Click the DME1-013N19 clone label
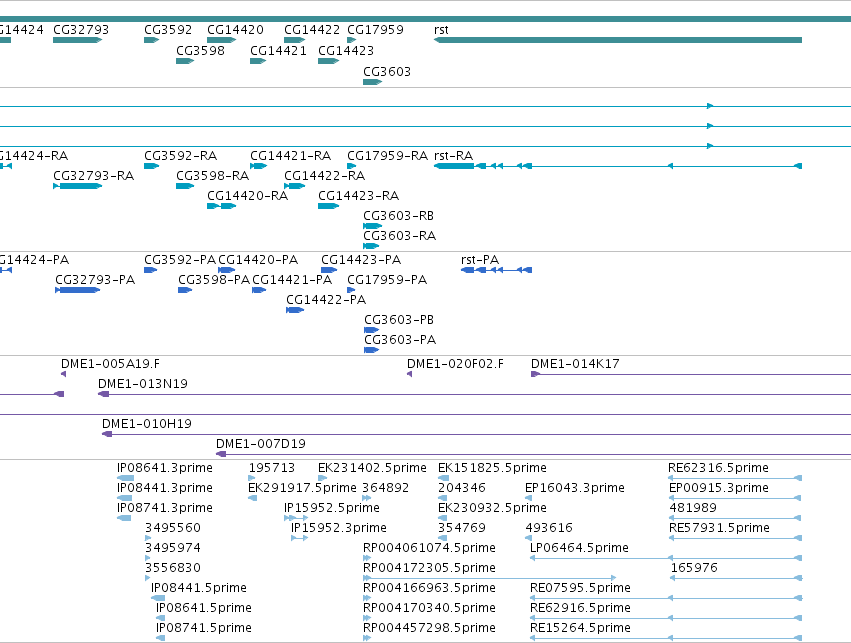851x643 pixels. click(143, 384)
